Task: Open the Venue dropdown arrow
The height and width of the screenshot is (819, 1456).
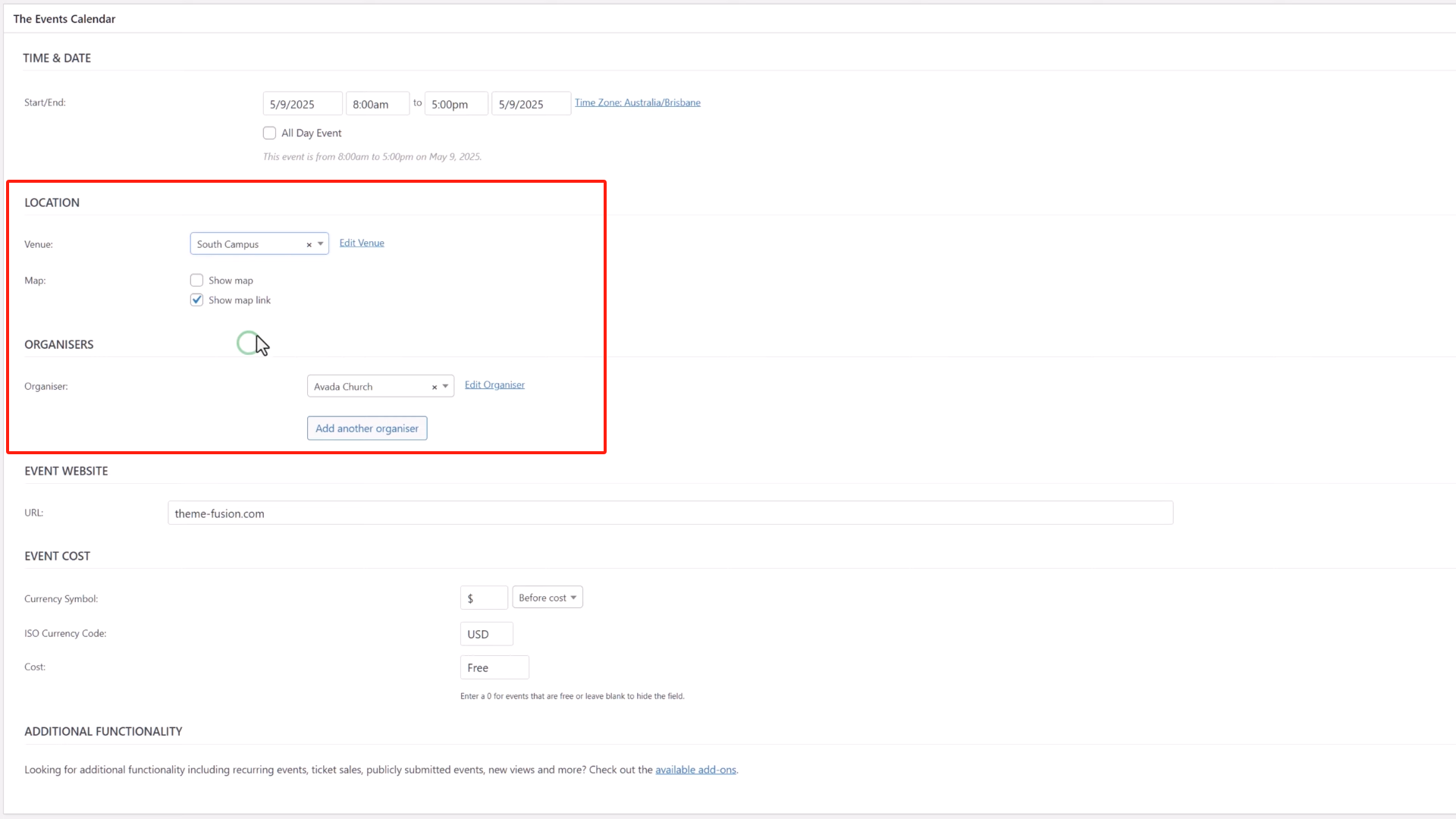Action: (x=319, y=244)
